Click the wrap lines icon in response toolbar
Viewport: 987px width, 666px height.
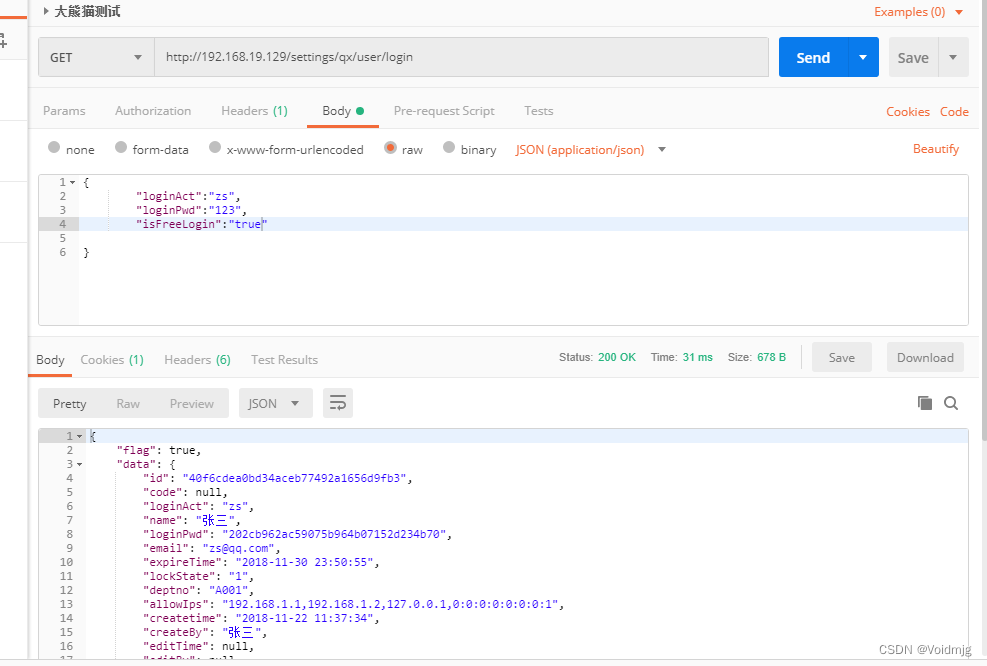click(338, 403)
